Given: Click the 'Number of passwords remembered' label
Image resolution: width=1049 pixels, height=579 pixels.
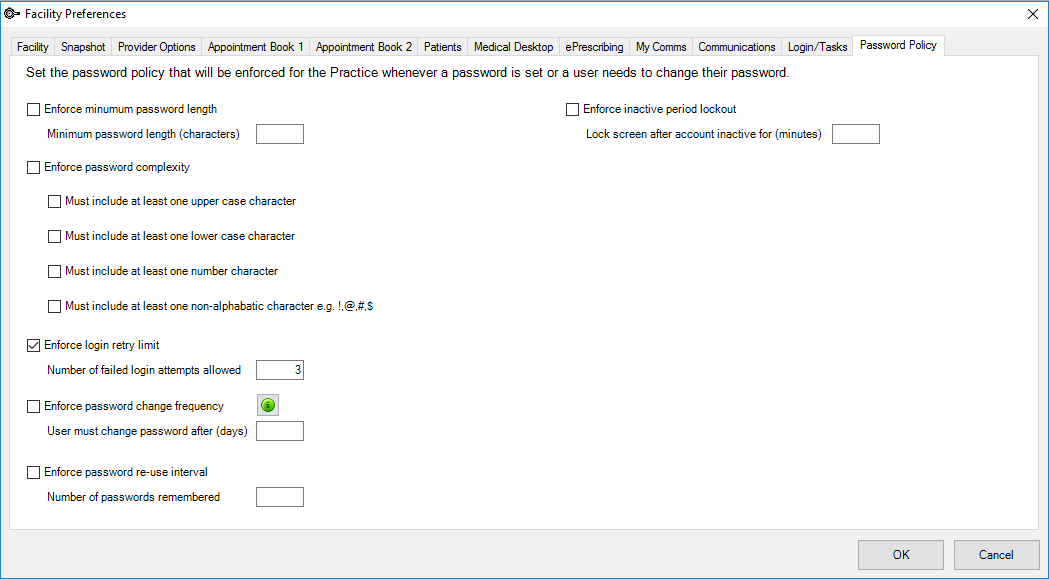Looking at the screenshot, I should [x=133, y=497].
